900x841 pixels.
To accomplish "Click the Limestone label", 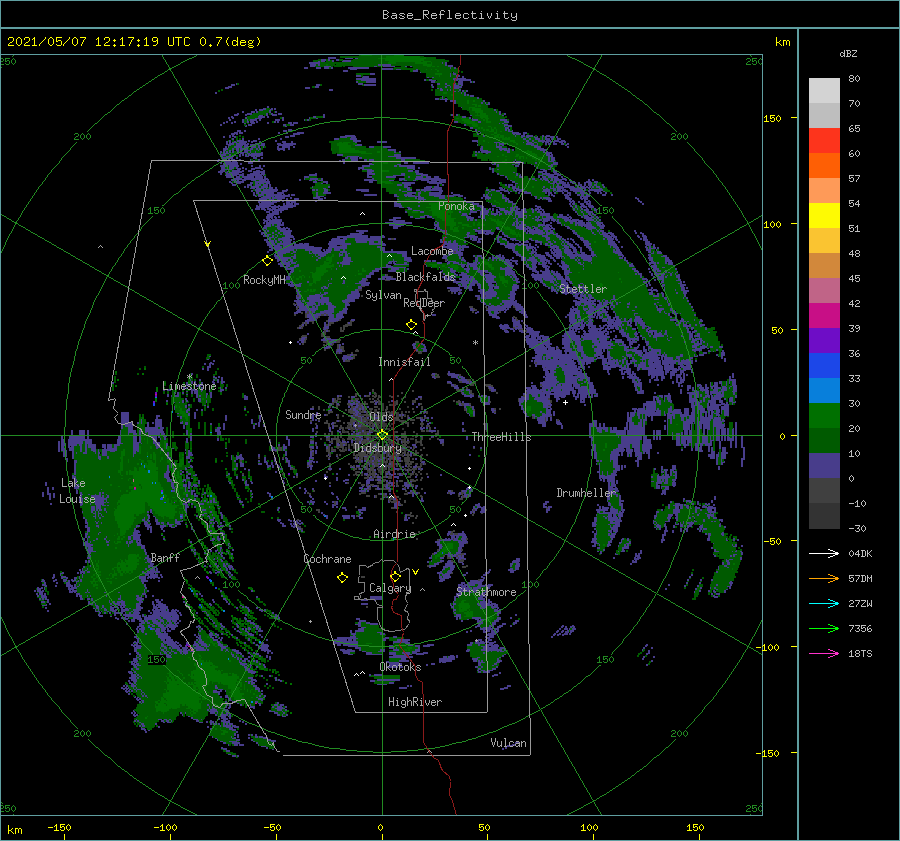I will [x=189, y=386].
